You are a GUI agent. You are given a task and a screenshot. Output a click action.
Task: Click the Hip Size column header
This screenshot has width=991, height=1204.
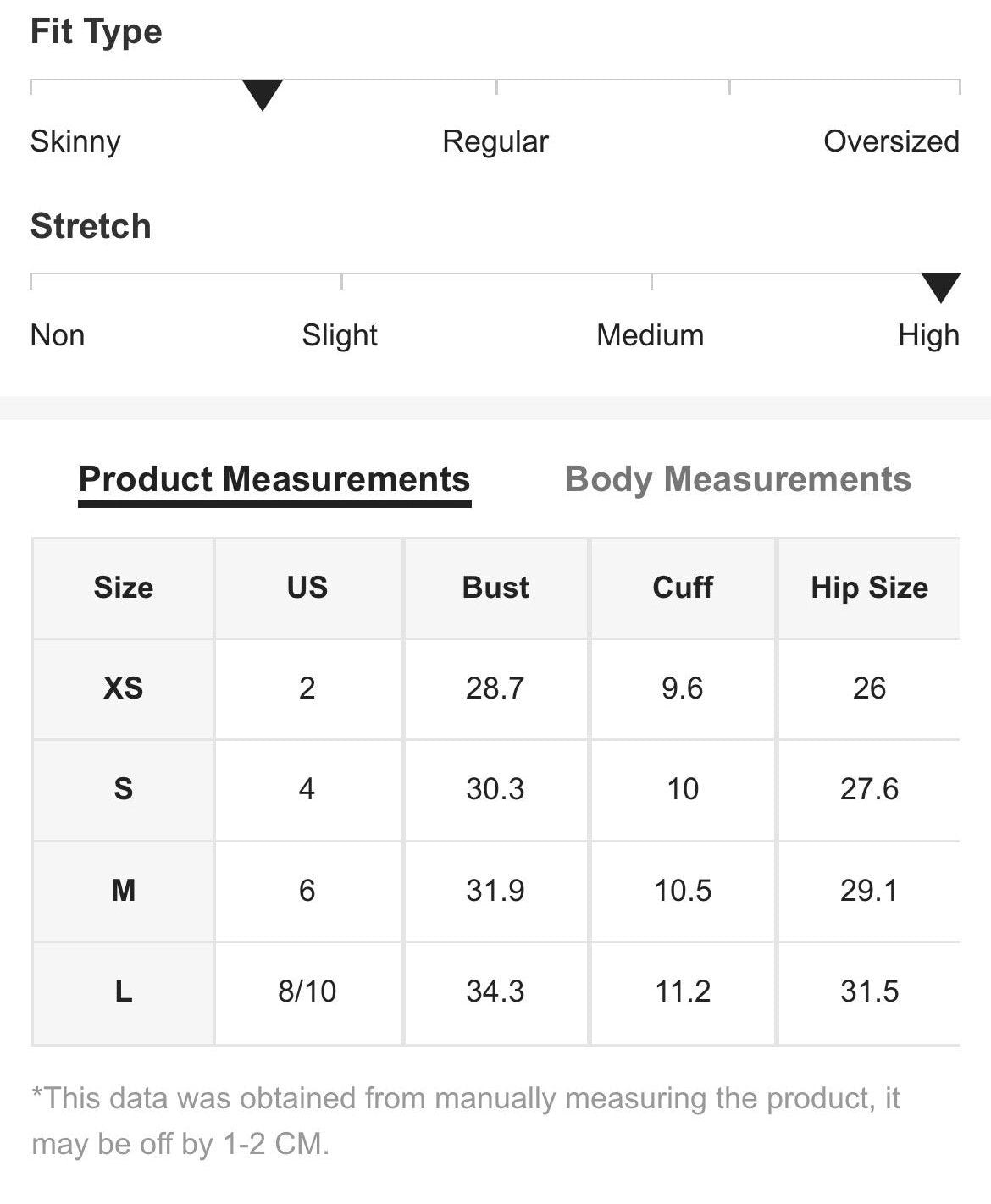click(x=869, y=588)
